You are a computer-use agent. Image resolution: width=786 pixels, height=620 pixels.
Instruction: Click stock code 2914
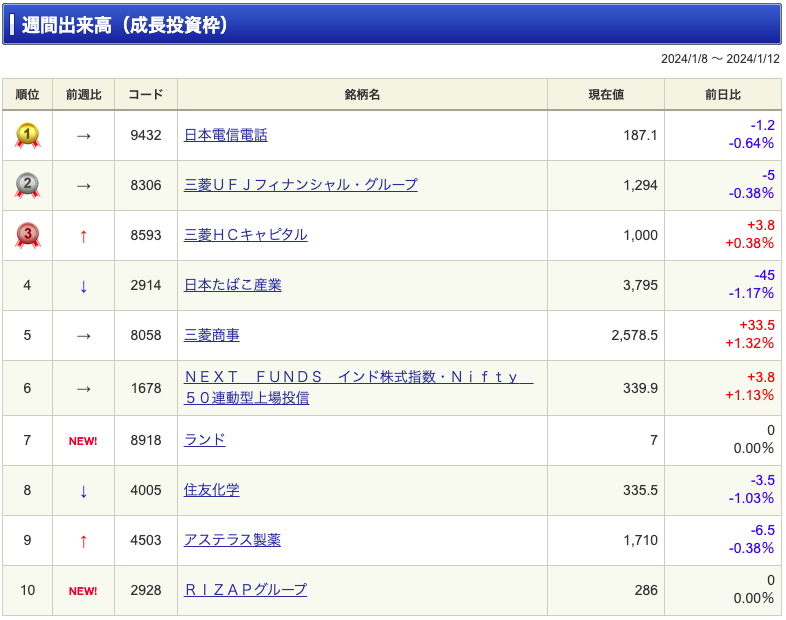146,285
